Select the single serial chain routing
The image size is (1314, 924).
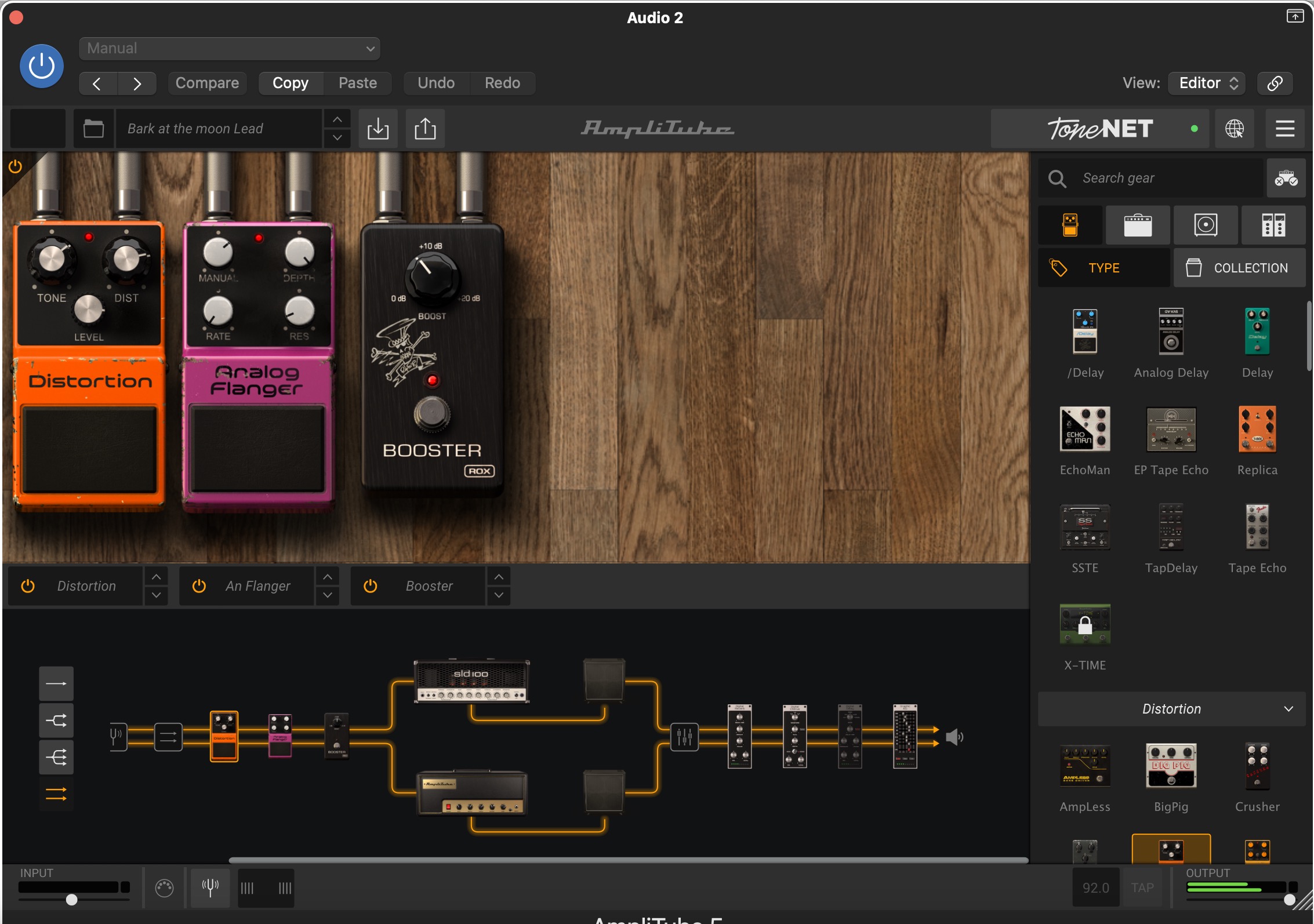[56, 683]
